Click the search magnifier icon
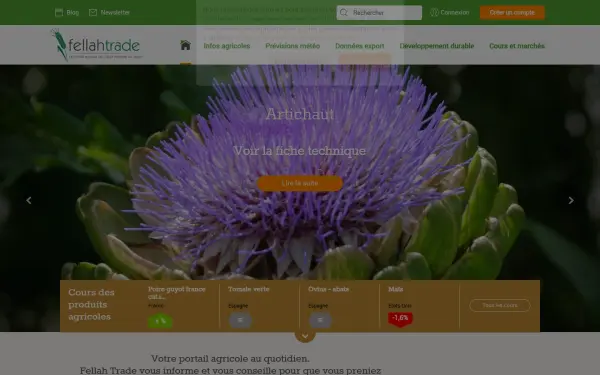 click(344, 13)
